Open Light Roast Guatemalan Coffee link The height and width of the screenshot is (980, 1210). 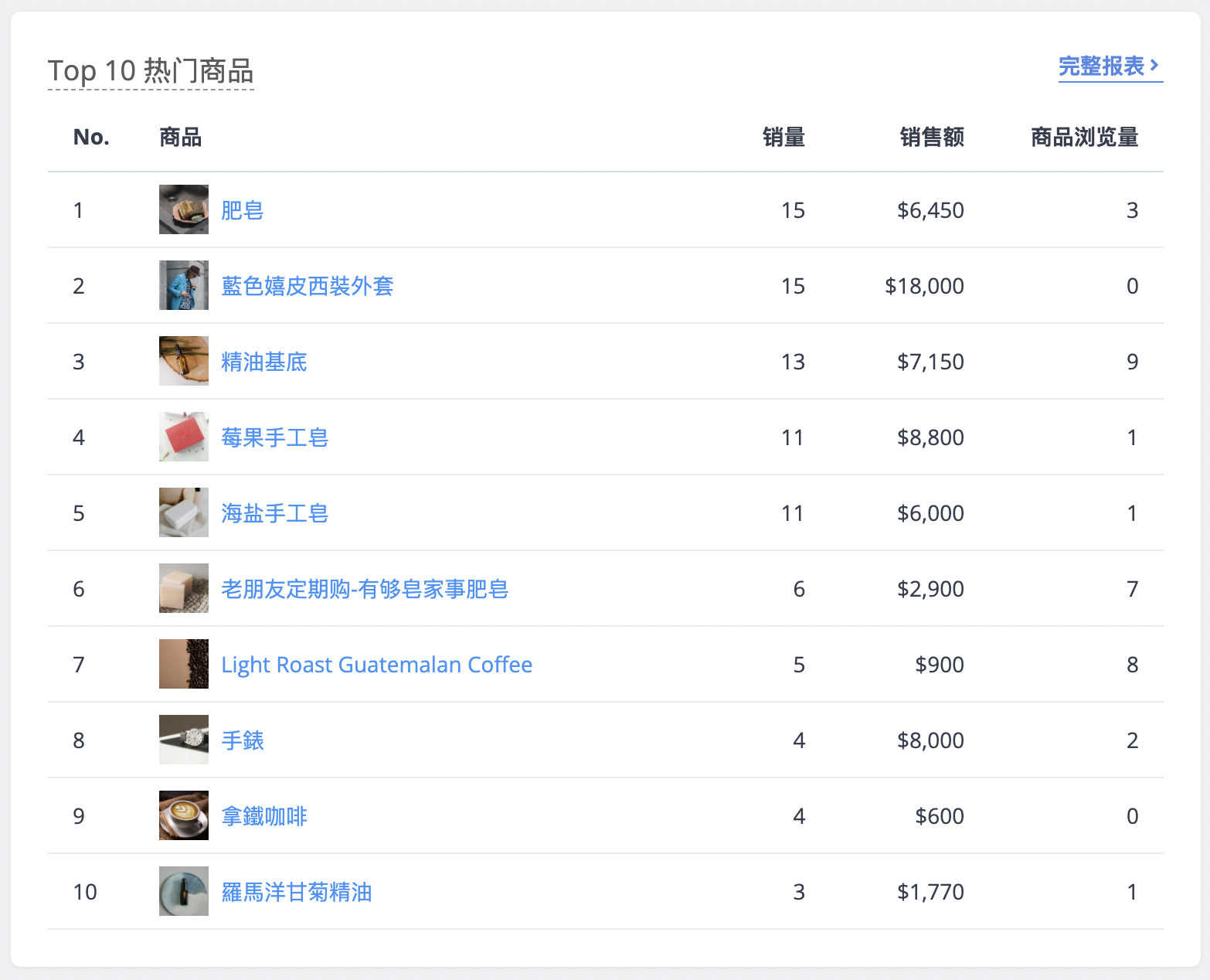(x=377, y=665)
